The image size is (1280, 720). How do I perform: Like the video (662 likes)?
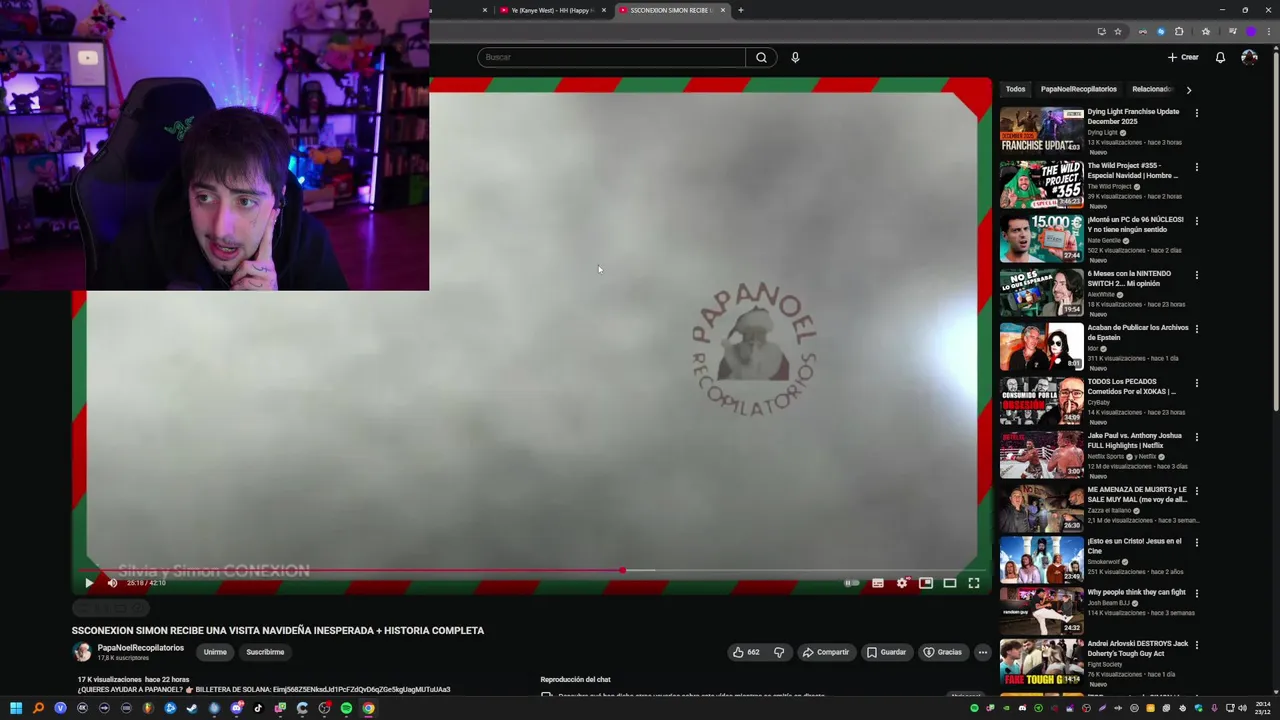pos(746,652)
